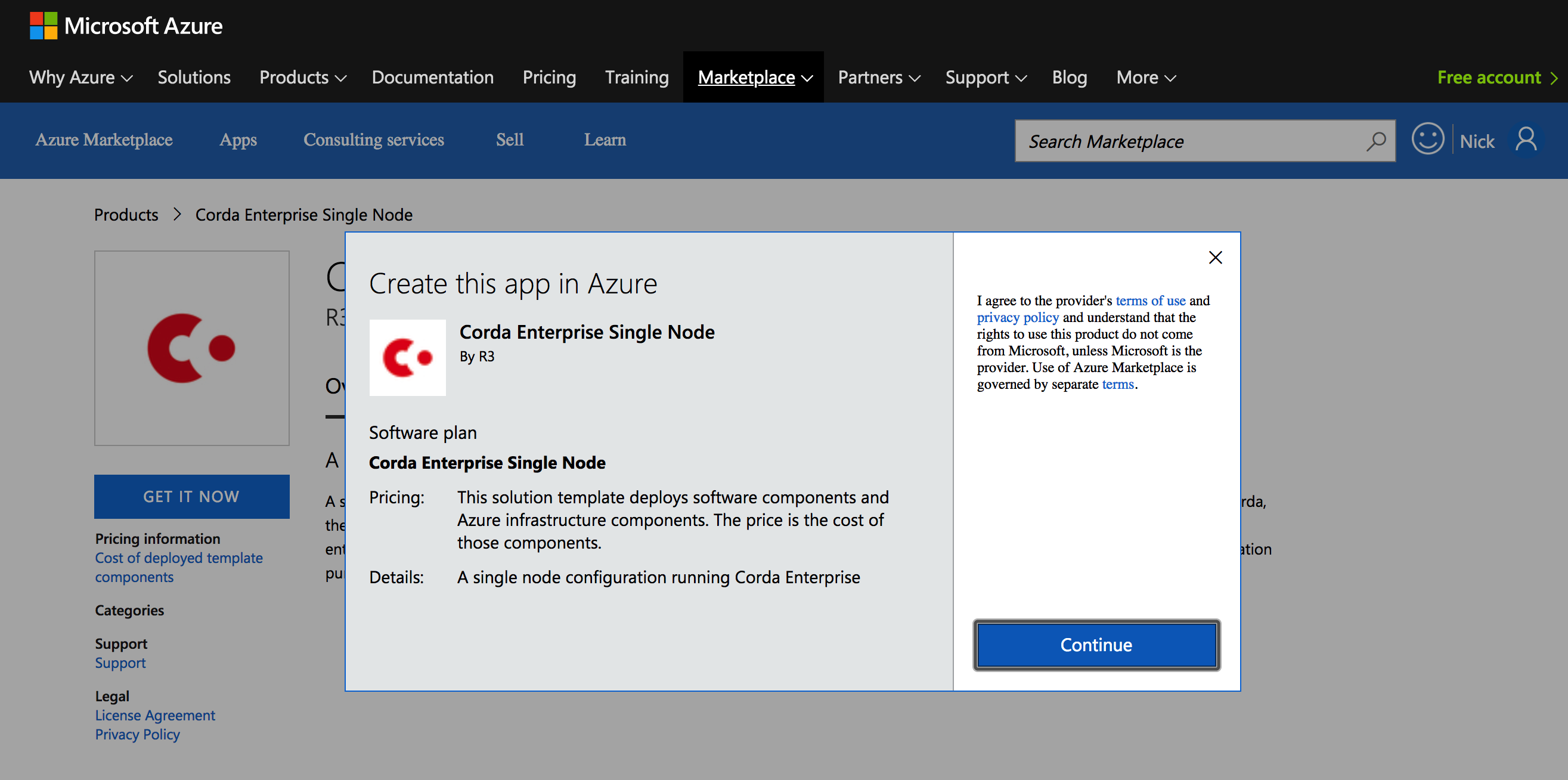Click the 'Categories' heading

pos(129,610)
